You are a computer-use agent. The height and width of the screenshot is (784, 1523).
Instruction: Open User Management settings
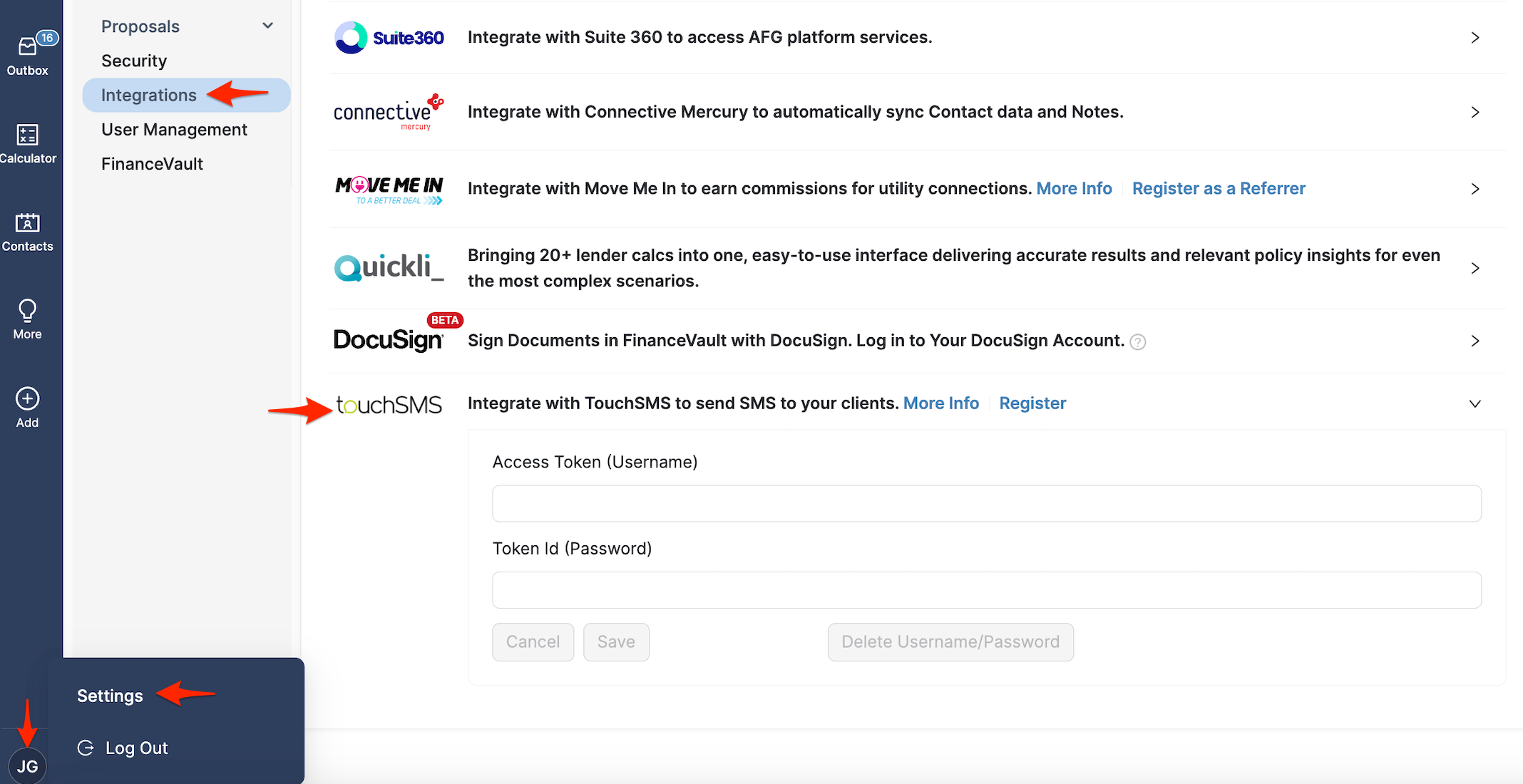pyautogui.click(x=174, y=130)
